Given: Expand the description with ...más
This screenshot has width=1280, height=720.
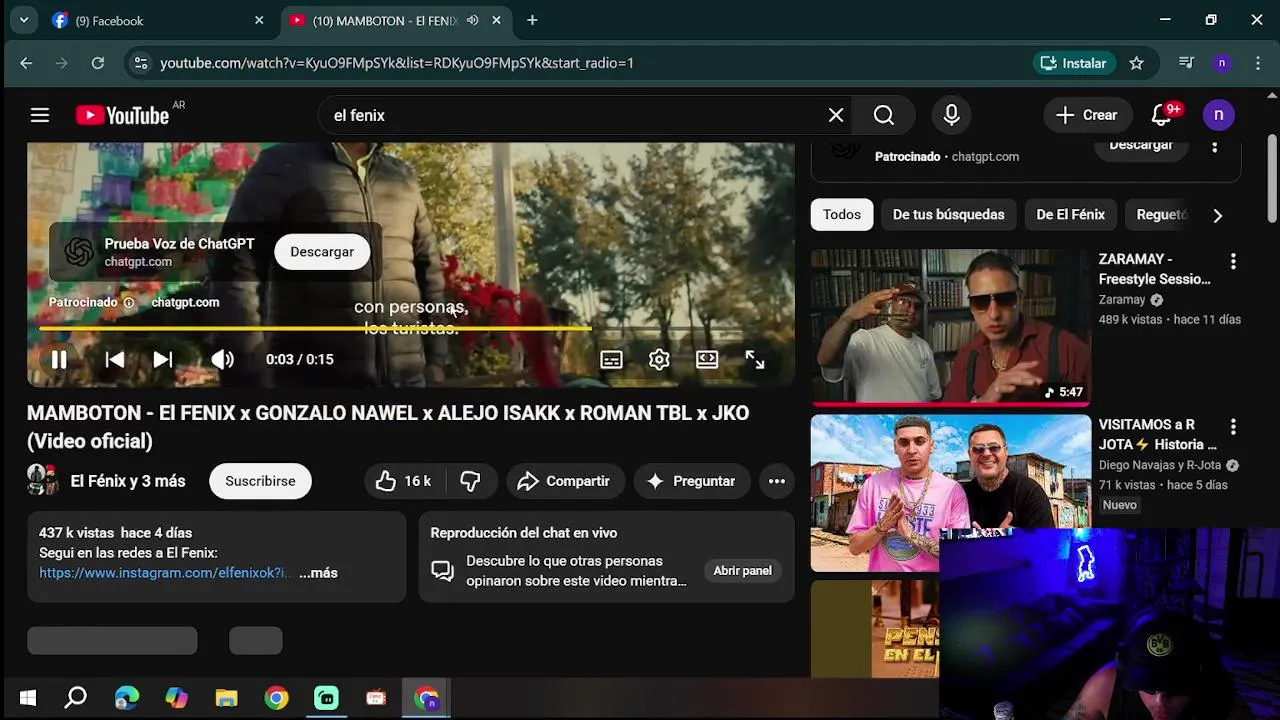Looking at the screenshot, I should [318, 573].
